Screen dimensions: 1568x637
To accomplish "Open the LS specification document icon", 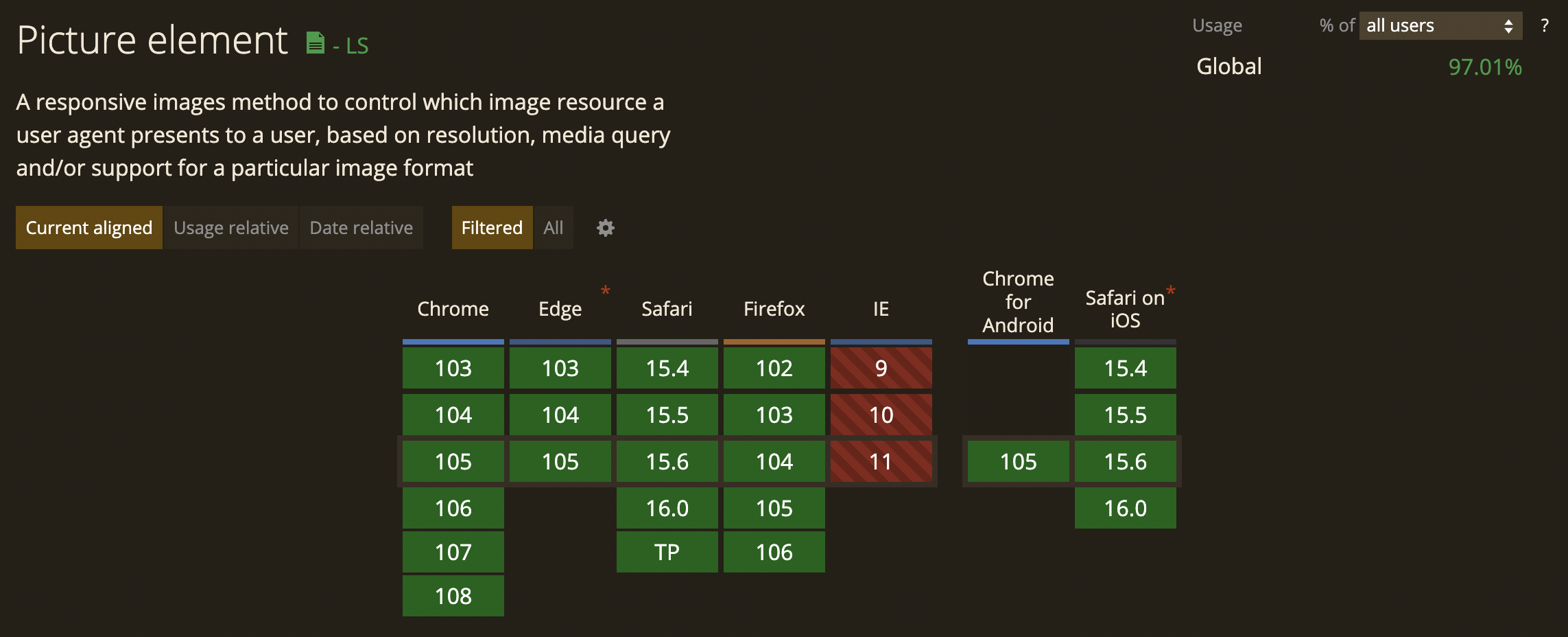I will 315,43.
